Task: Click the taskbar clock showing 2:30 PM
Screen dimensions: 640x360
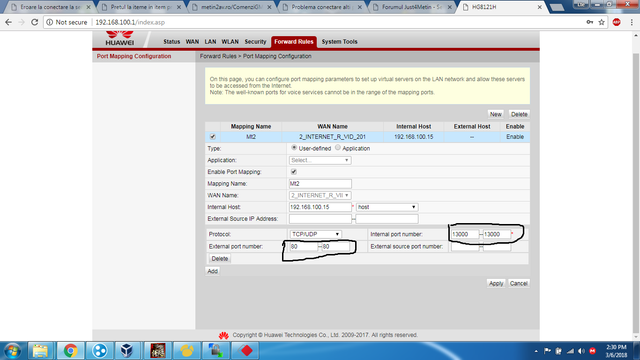Action: 616,351
